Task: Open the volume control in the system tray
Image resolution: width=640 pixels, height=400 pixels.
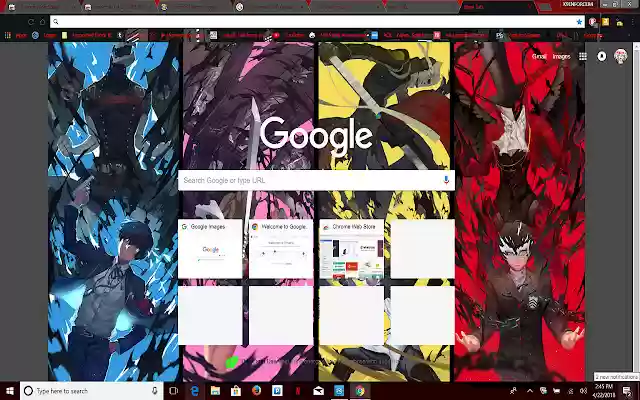Action: coord(584,391)
